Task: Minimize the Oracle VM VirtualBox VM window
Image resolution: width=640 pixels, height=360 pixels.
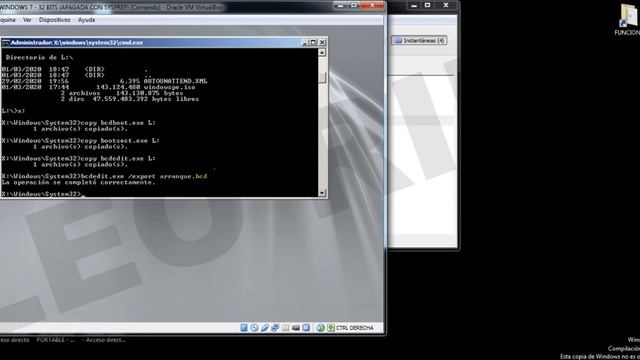Action: click(340, 5)
